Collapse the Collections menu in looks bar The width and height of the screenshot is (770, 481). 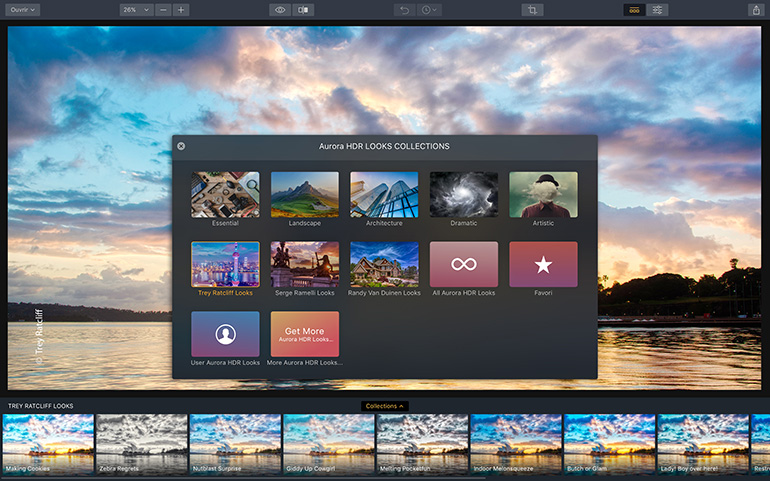click(385, 406)
